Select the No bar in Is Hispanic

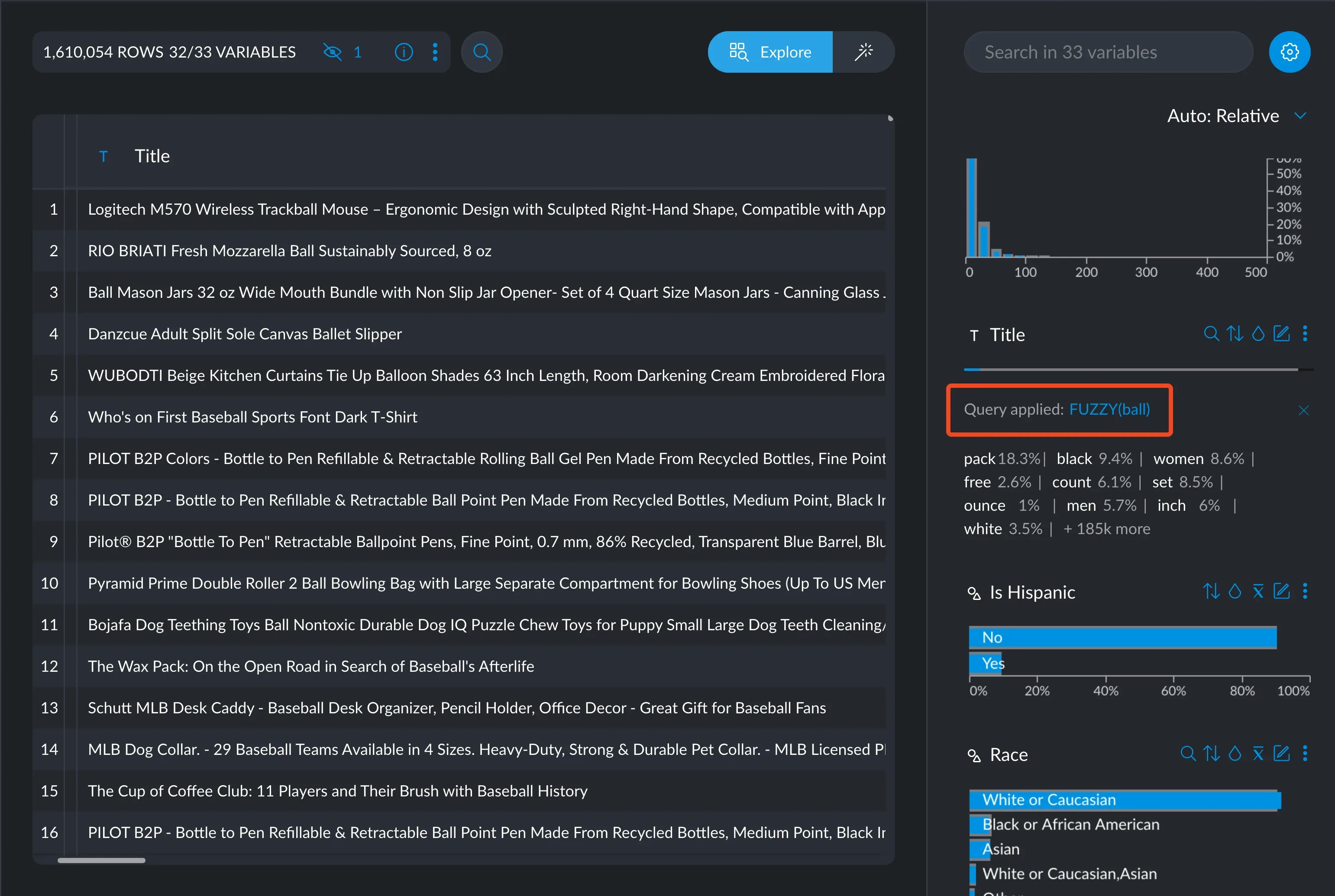[1122, 637]
